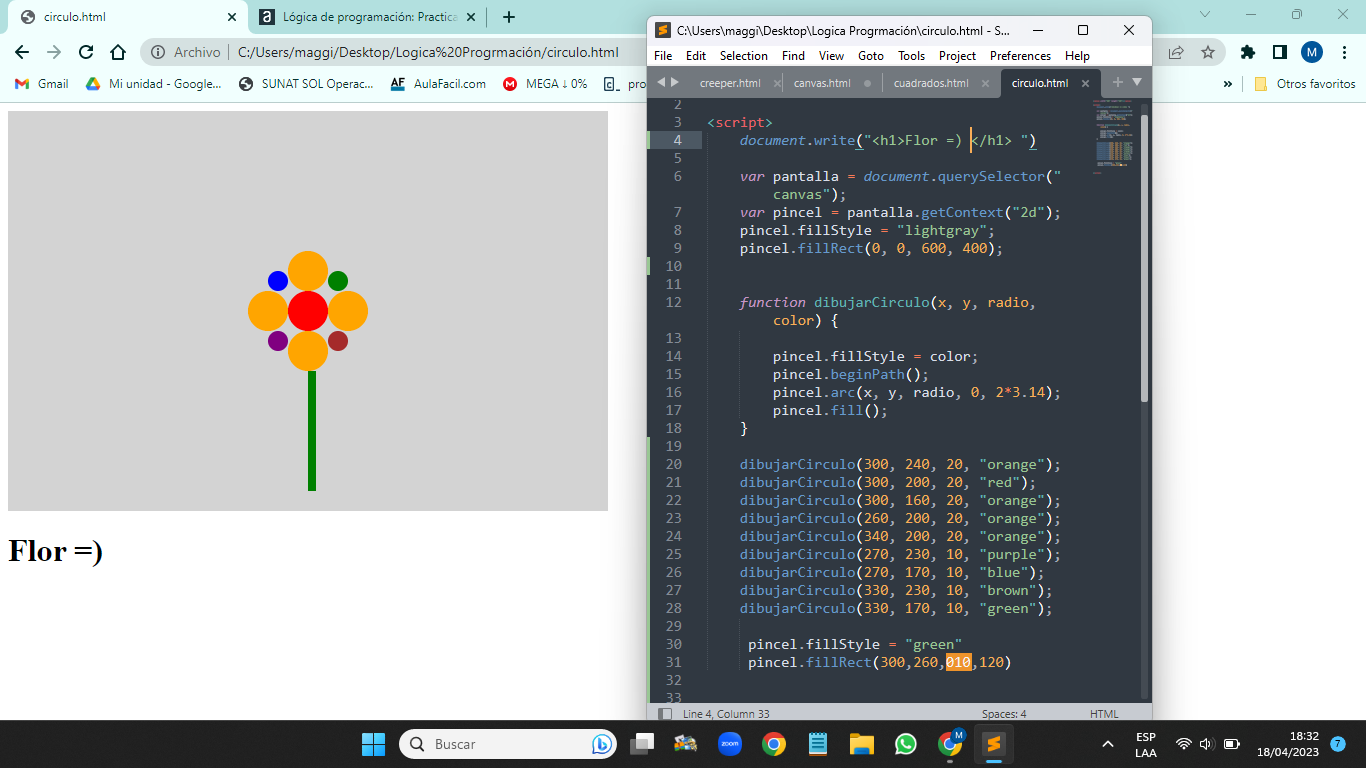The width and height of the screenshot is (1366, 768).
Task: Reload the circulo.html page in Chrome
Action: (86, 52)
